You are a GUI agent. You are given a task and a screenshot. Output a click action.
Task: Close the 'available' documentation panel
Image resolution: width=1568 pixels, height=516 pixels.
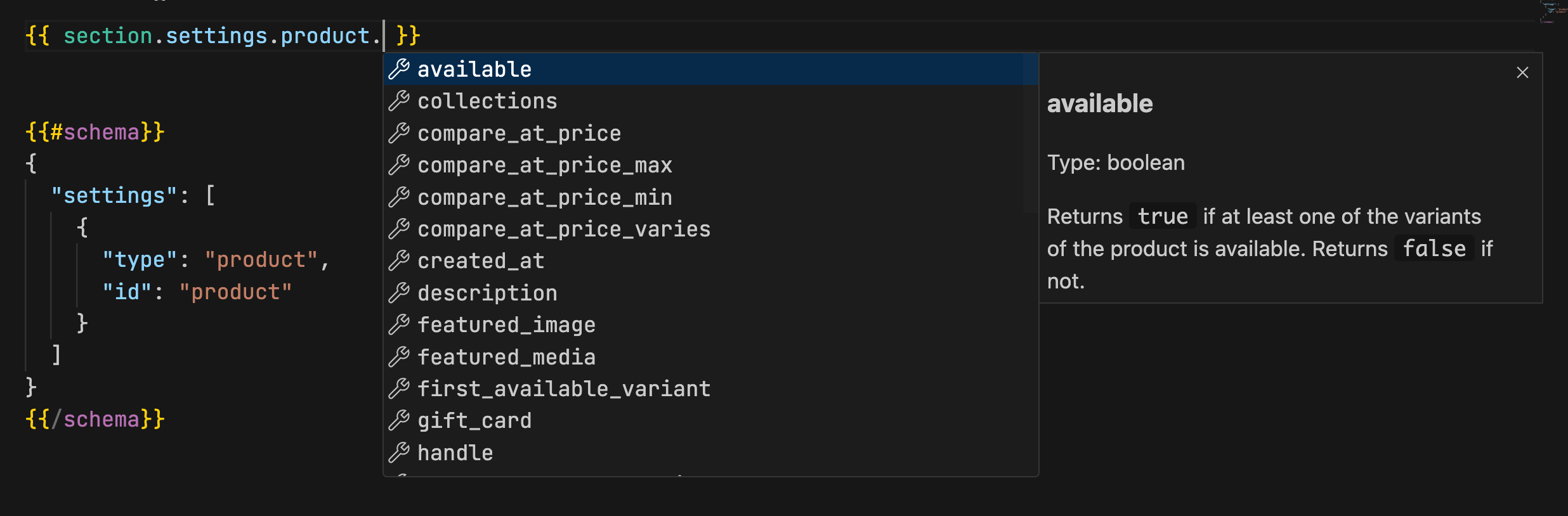[x=1522, y=73]
